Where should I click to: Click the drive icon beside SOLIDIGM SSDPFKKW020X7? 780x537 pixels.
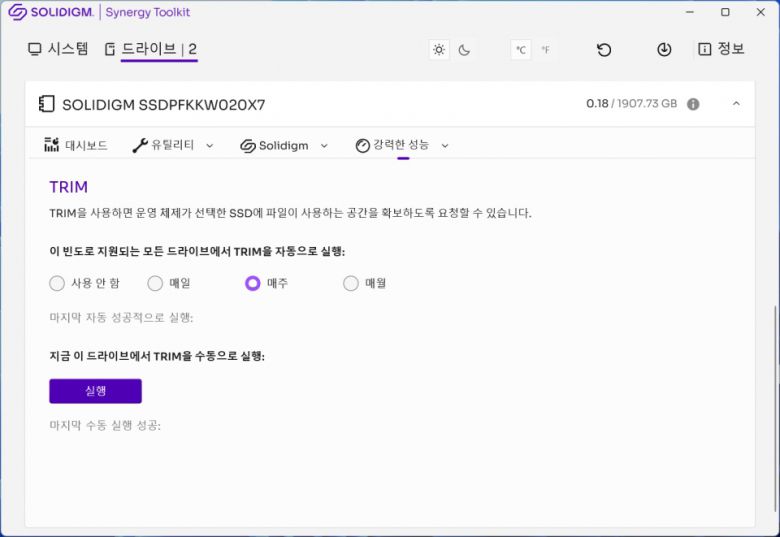coord(47,104)
